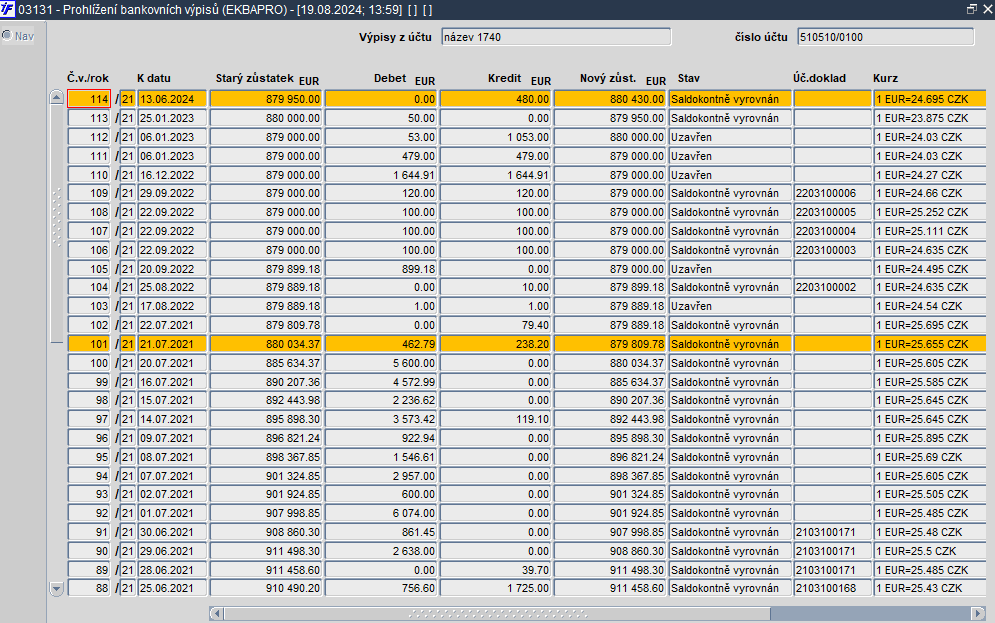Screen dimensions: 995x623
Task: Click exchange rate 1 EUR=24.695 CZK
Action: 930,99
